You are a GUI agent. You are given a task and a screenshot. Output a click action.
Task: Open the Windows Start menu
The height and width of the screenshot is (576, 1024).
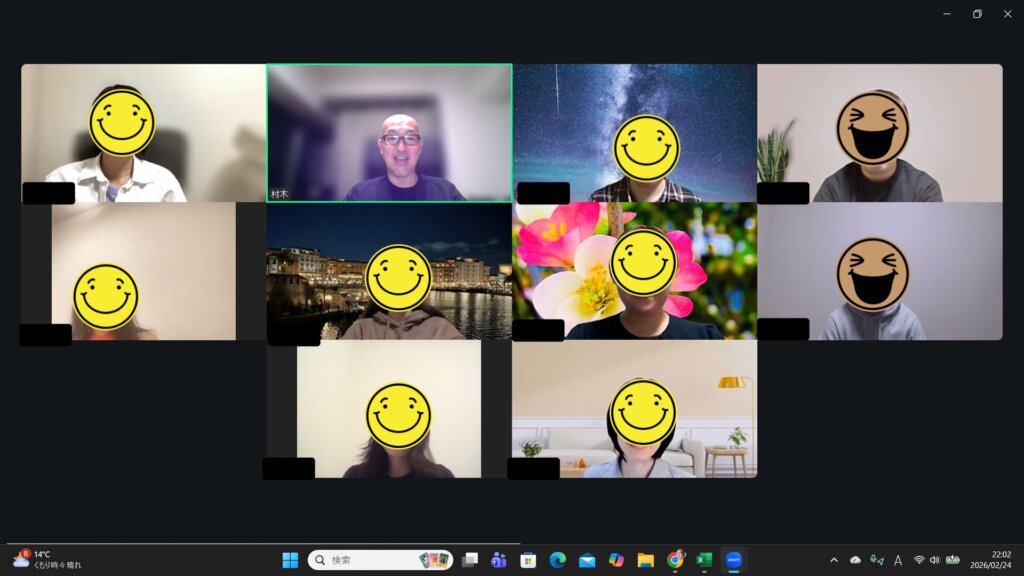290,560
